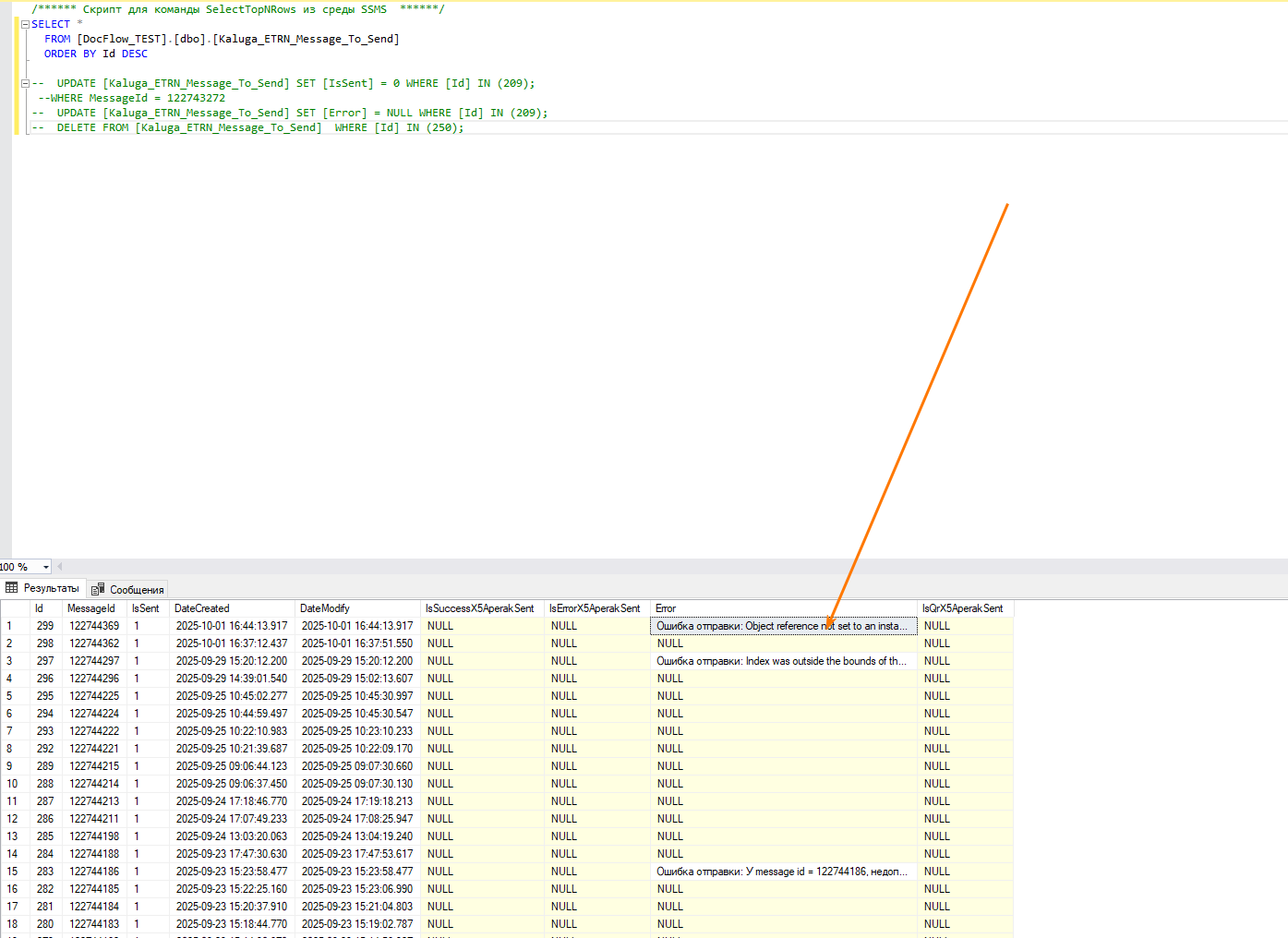Click DateCreated cell 2025-10-01 16:37:12.437
This screenshot has height=938, width=1288.
(x=233, y=643)
